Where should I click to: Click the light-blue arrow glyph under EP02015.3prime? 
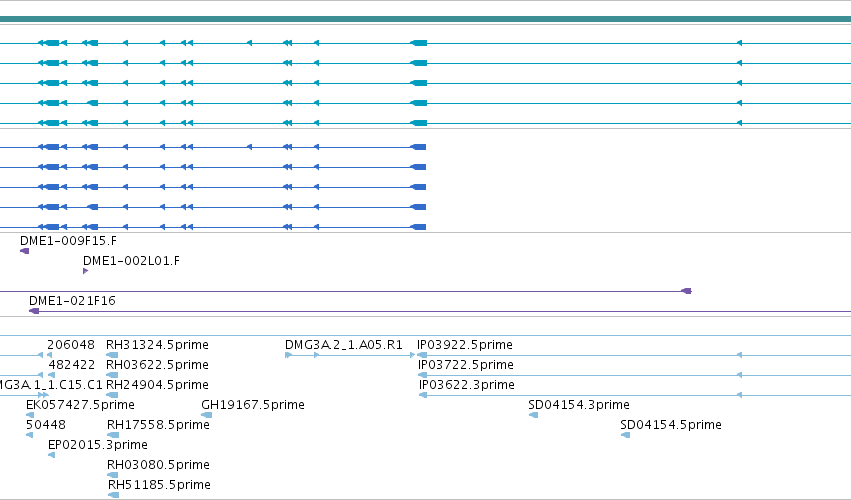point(52,455)
